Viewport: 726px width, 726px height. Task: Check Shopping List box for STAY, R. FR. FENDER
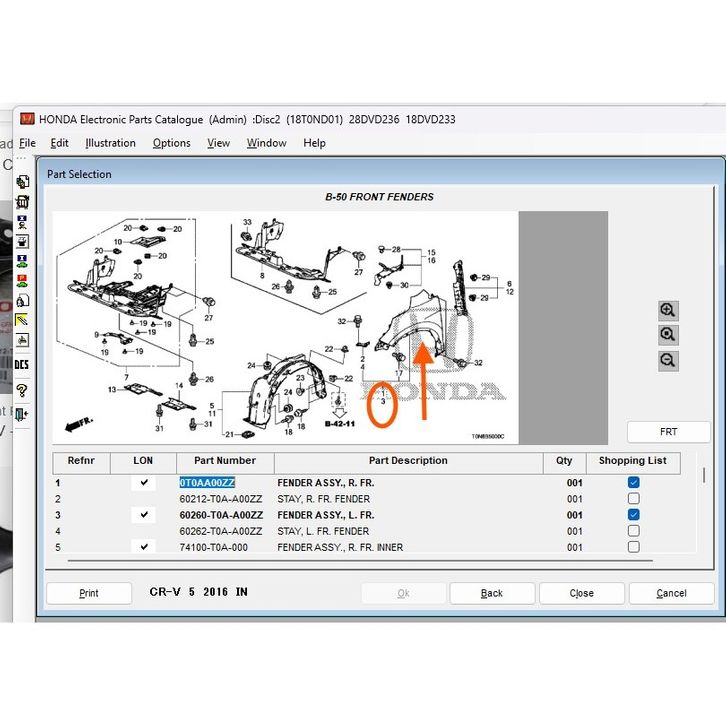633,499
